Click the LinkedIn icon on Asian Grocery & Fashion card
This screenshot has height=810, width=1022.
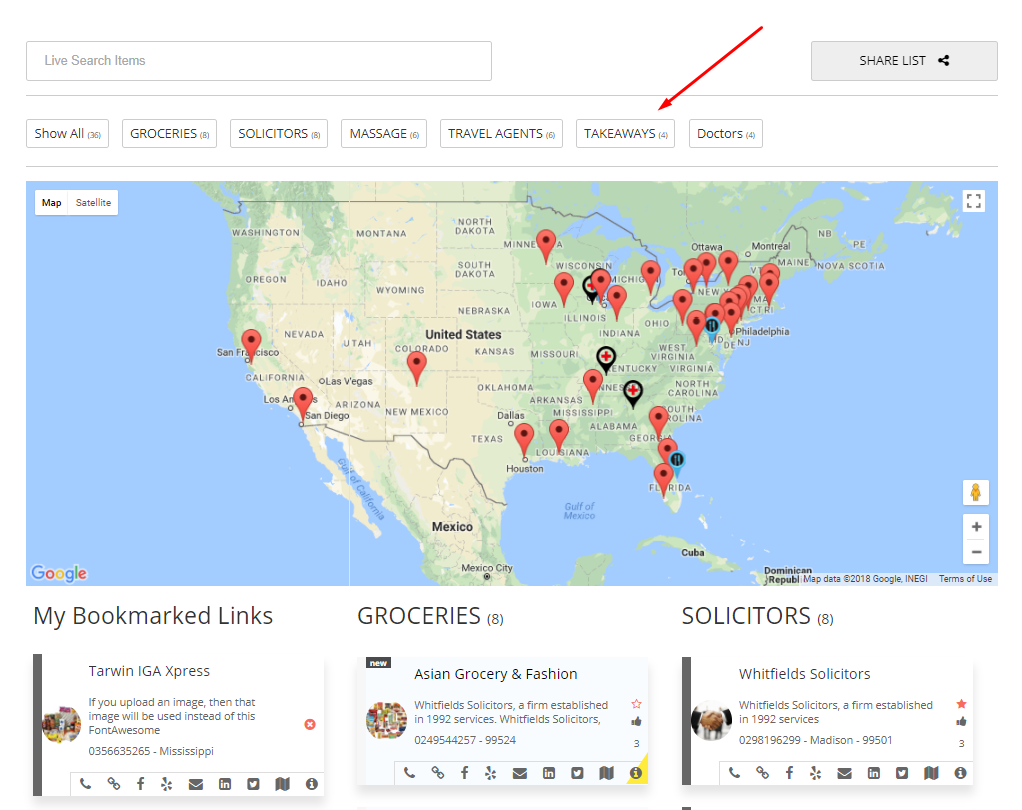(x=549, y=773)
